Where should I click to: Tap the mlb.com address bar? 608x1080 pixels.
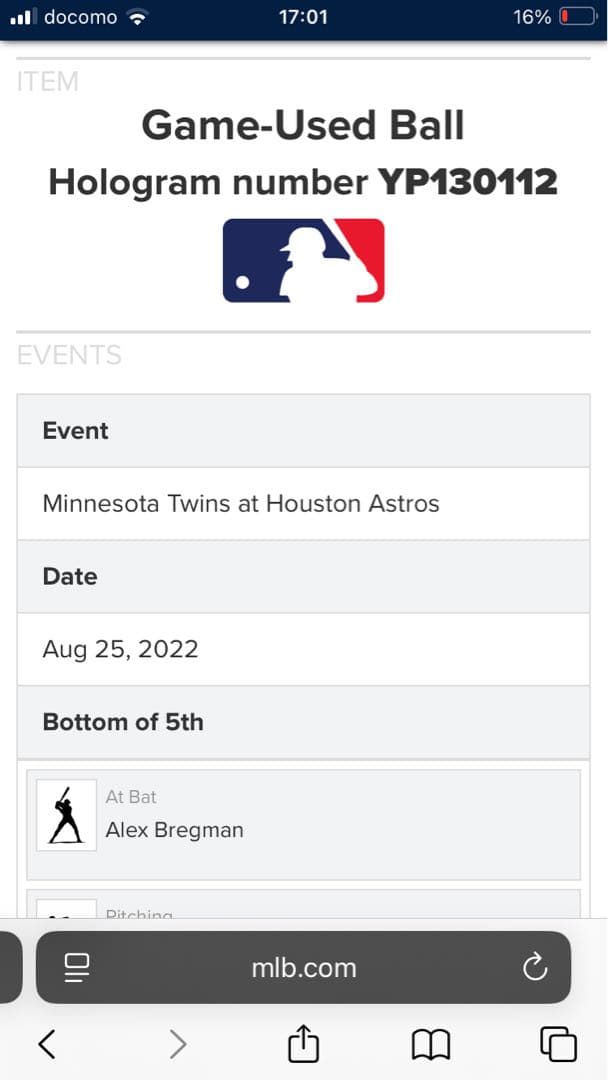304,967
